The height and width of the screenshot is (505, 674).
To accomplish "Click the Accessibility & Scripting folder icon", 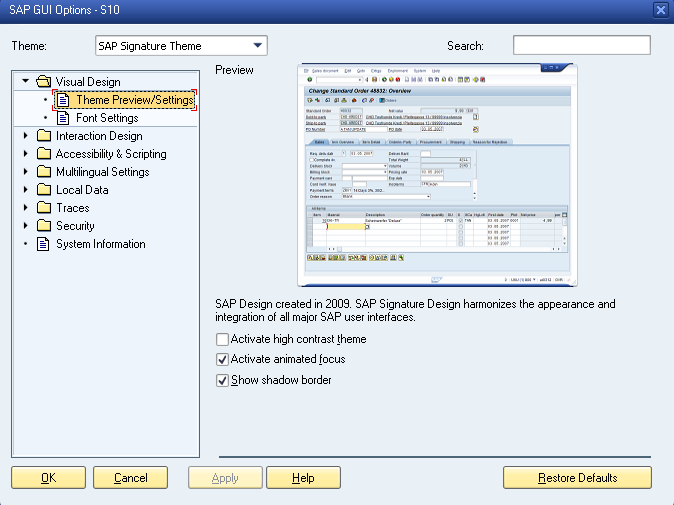I will (x=43, y=154).
